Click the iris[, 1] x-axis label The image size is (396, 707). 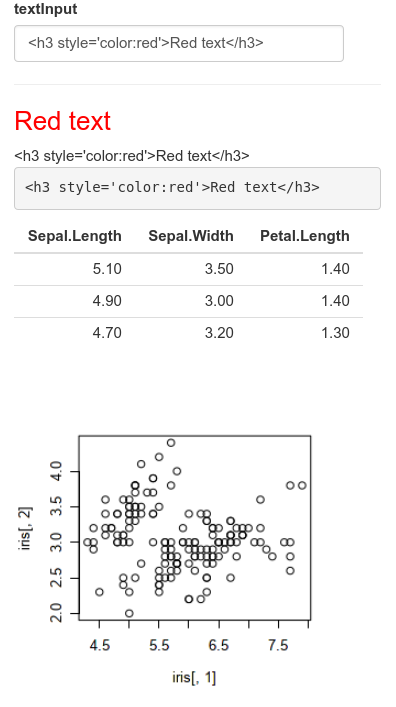[194, 677]
